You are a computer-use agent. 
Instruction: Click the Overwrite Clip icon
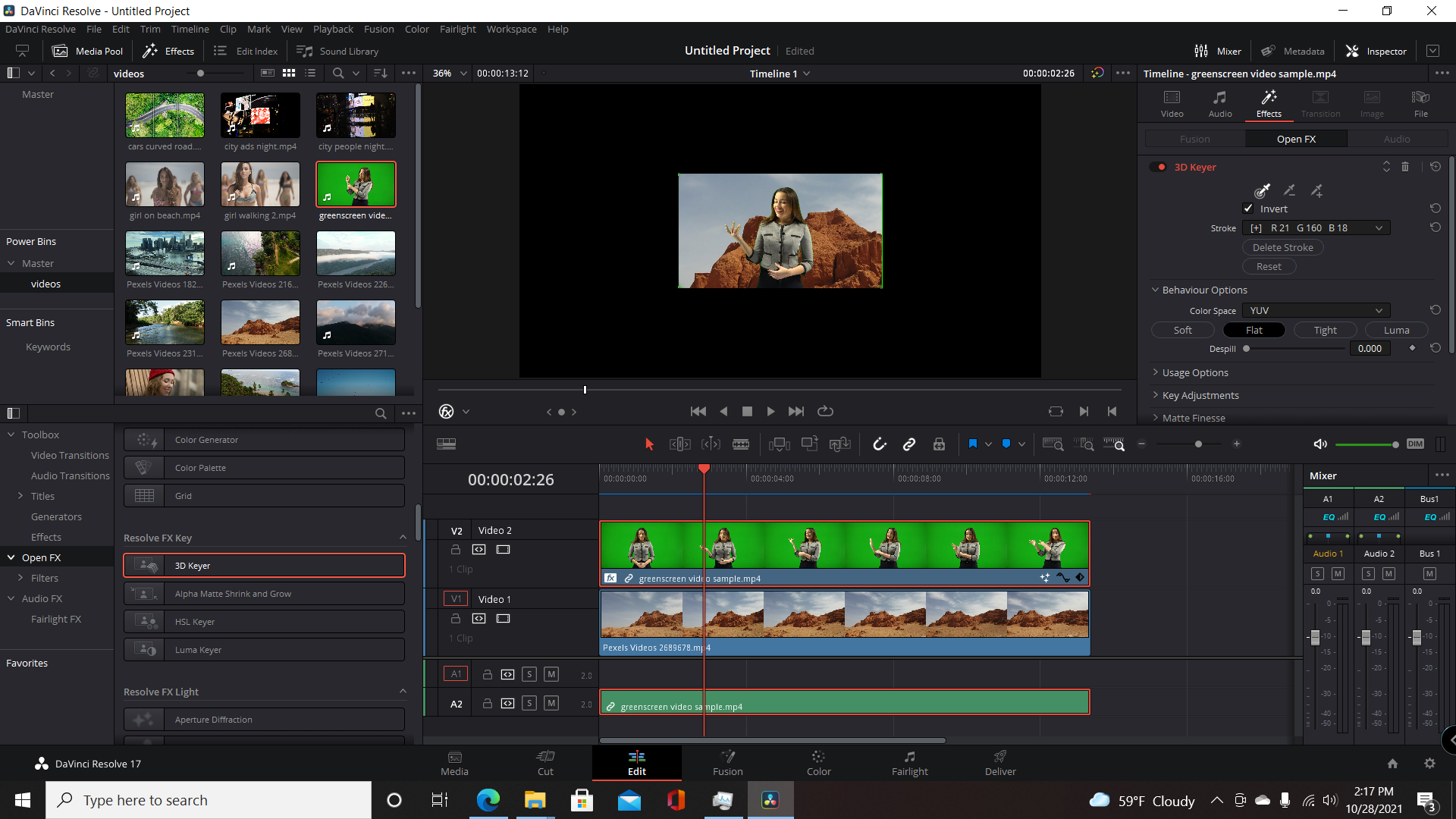coord(810,444)
